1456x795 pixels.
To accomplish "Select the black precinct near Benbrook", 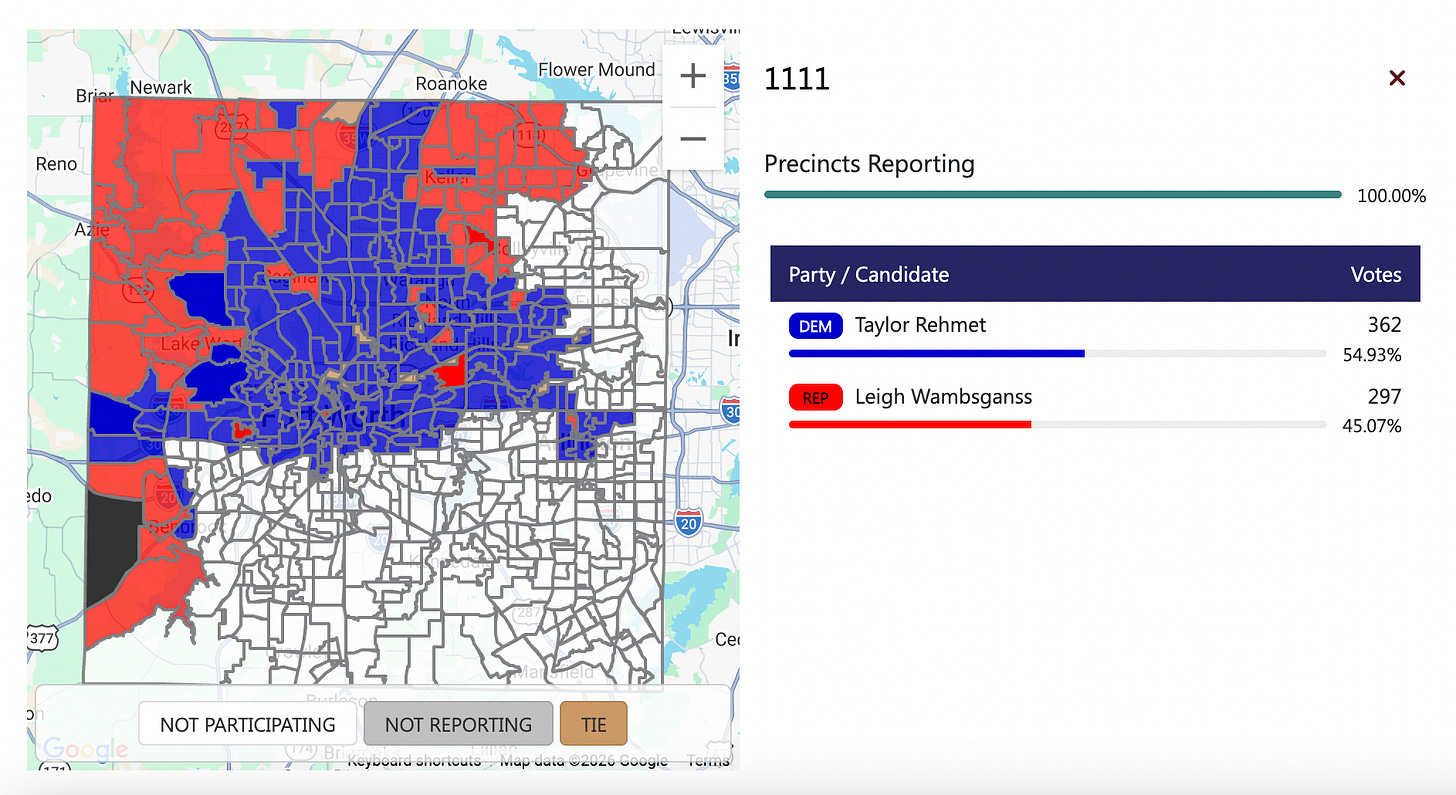I will click(107, 545).
